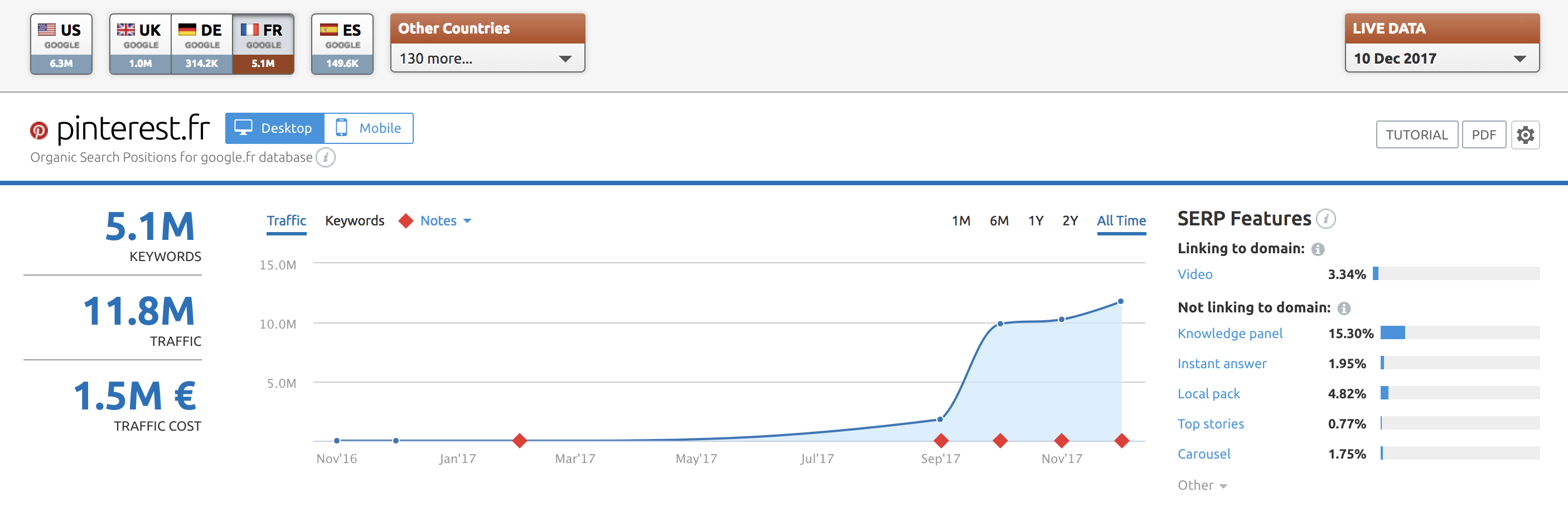
Task: Click the UK flag icon
Action: tap(126, 29)
